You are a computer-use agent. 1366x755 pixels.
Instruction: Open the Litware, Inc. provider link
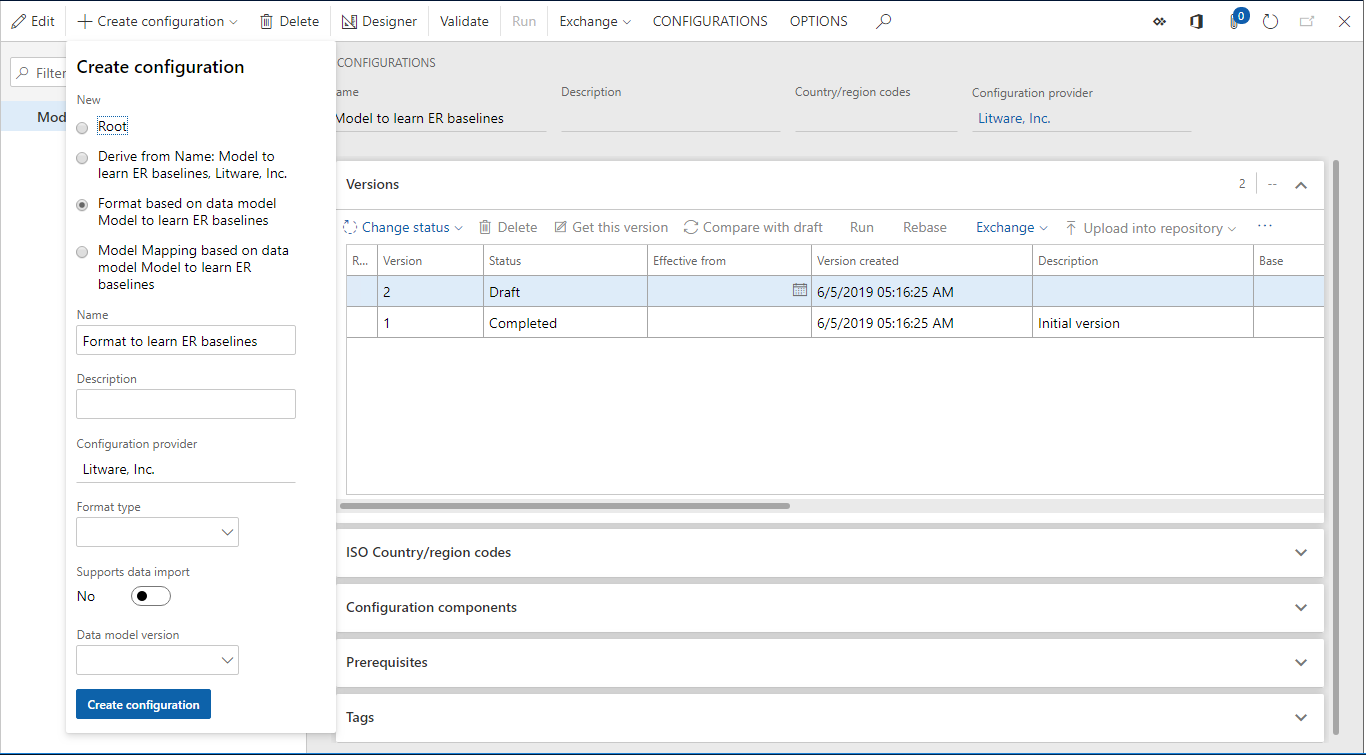[1013, 118]
